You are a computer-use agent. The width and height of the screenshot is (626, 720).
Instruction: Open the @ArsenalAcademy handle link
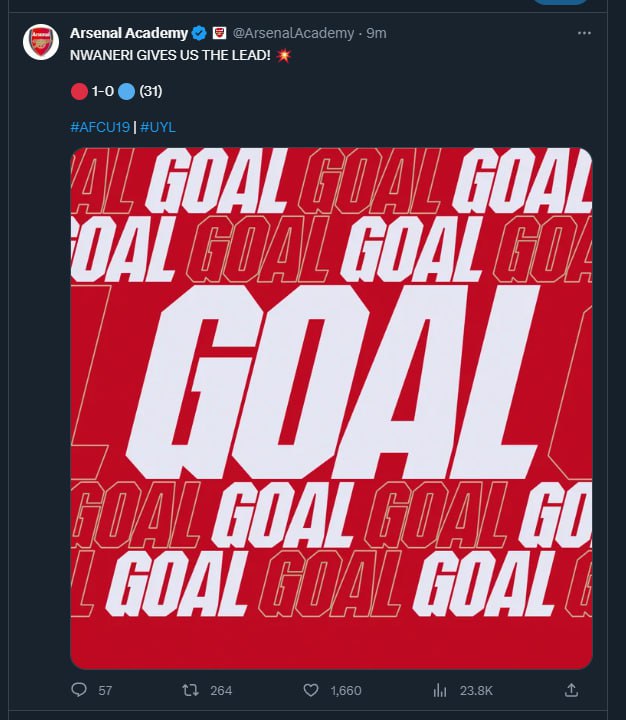tap(293, 33)
